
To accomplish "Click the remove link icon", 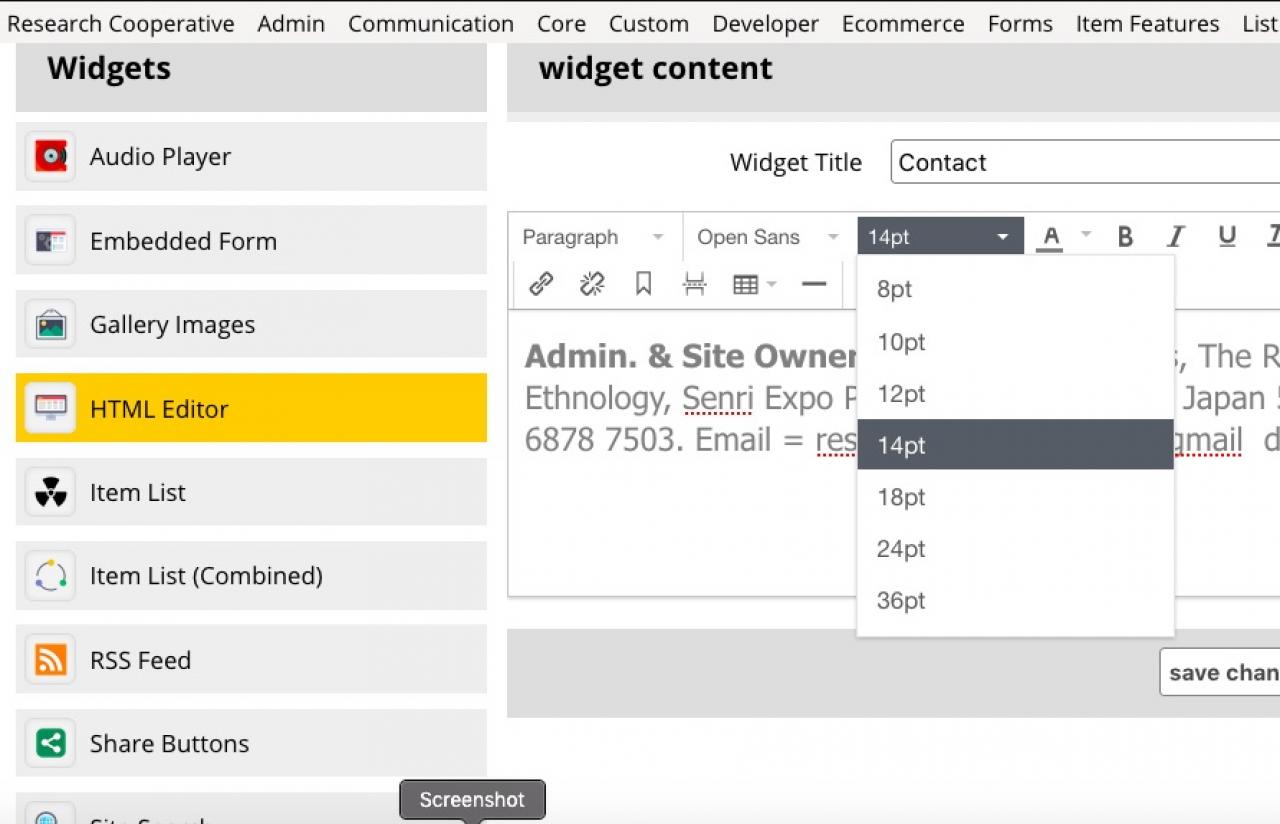I will pyautogui.click(x=592, y=284).
